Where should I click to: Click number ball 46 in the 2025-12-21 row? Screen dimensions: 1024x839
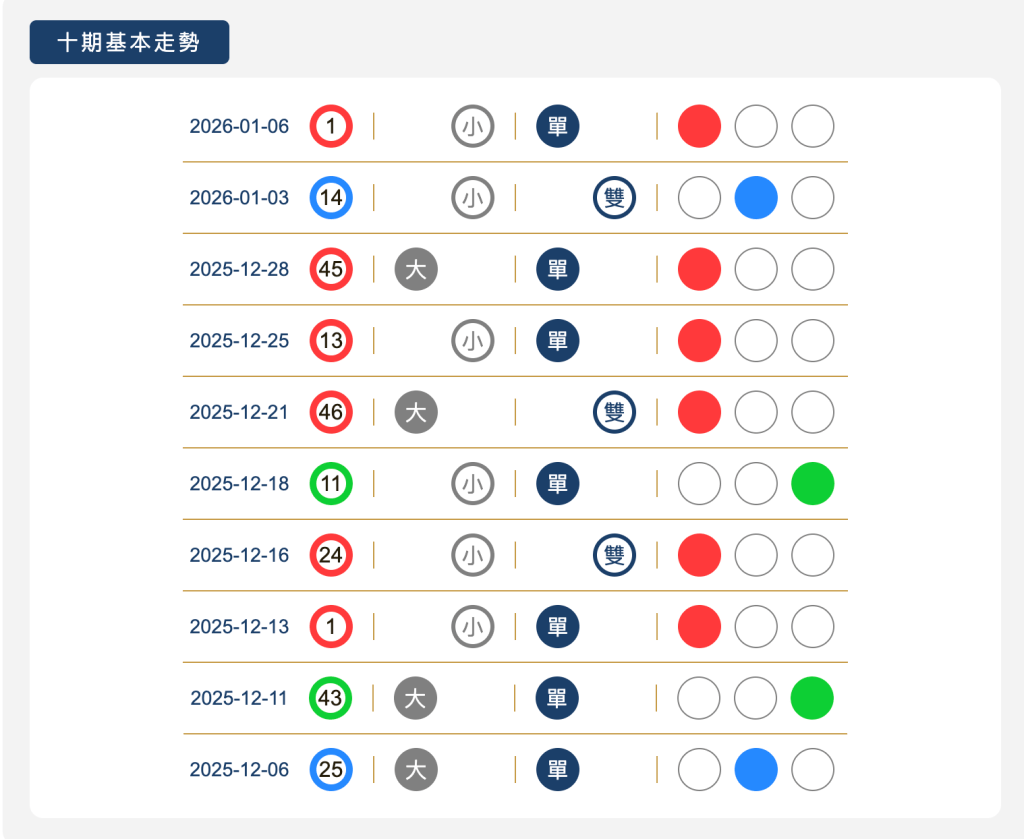pyautogui.click(x=331, y=412)
